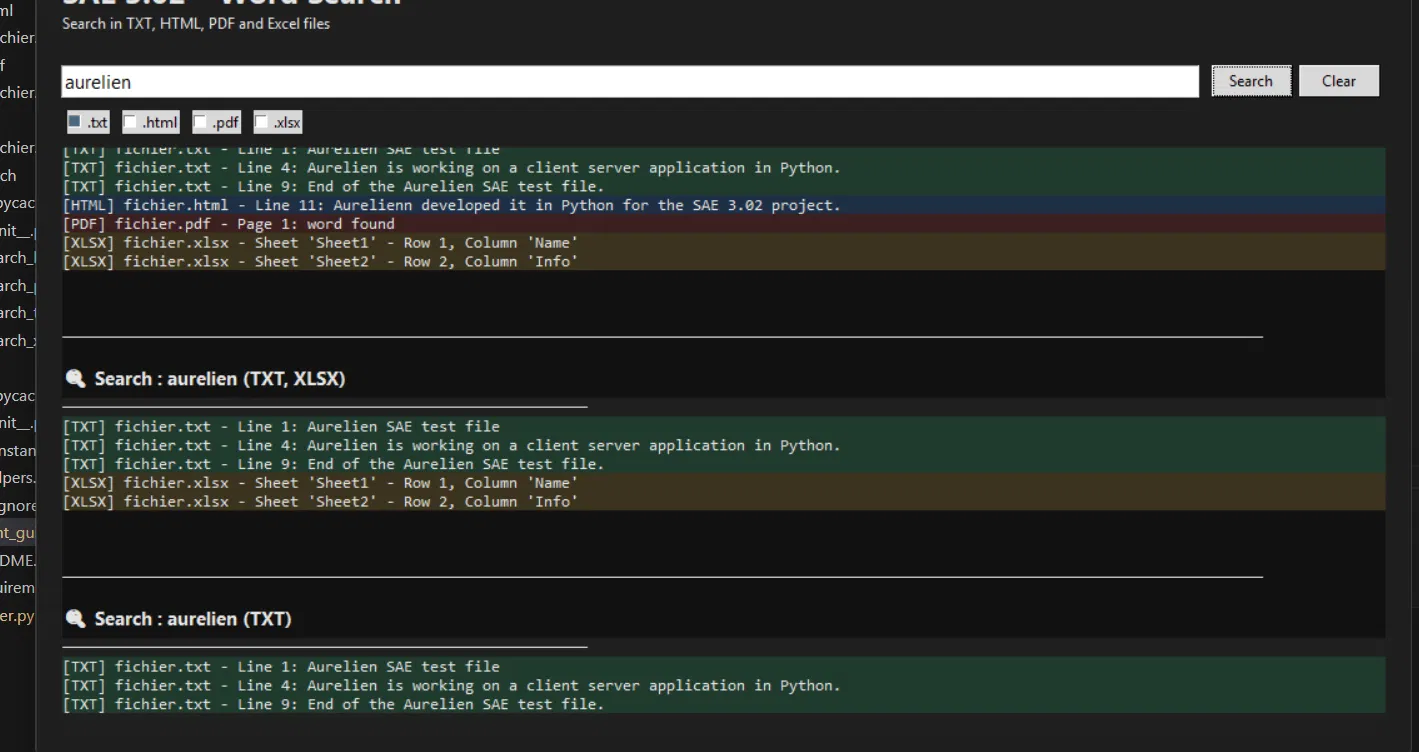Open the helpers 'lpers.' sidebar file

[17, 478]
